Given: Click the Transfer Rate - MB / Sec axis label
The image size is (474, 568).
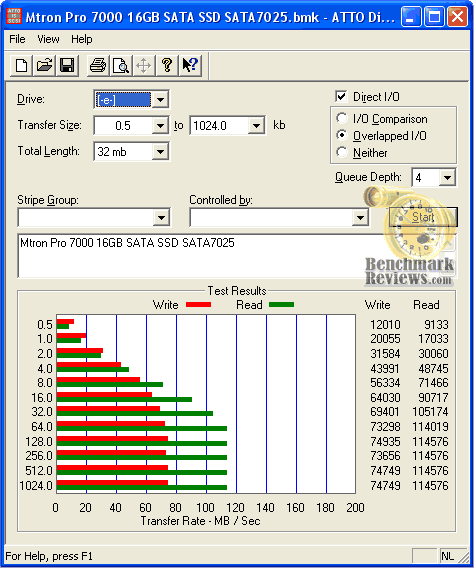Looking at the screenshot, I should (200, 521).
